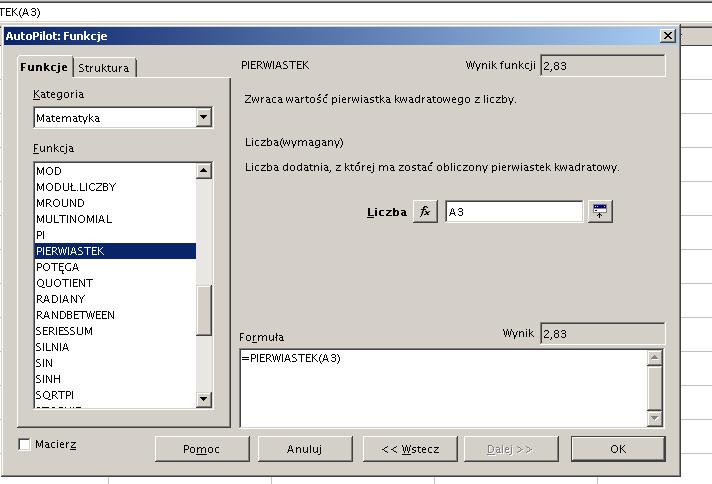The height and width of the screenshot is (484, 712).
Task: Close the AutoPilot: Funkcje dialog
Action: point(667,36)
